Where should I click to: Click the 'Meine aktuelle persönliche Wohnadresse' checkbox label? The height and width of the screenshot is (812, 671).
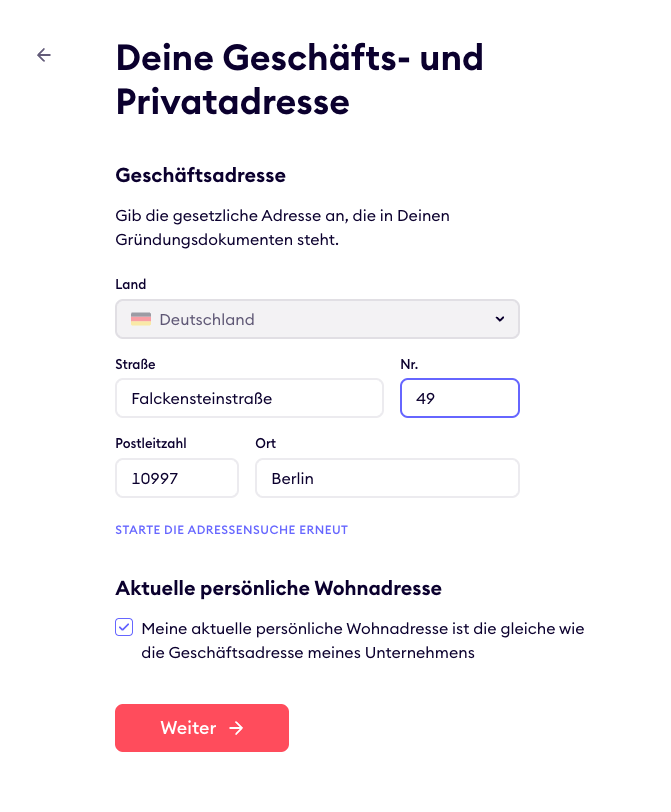[x=362, y=641]
